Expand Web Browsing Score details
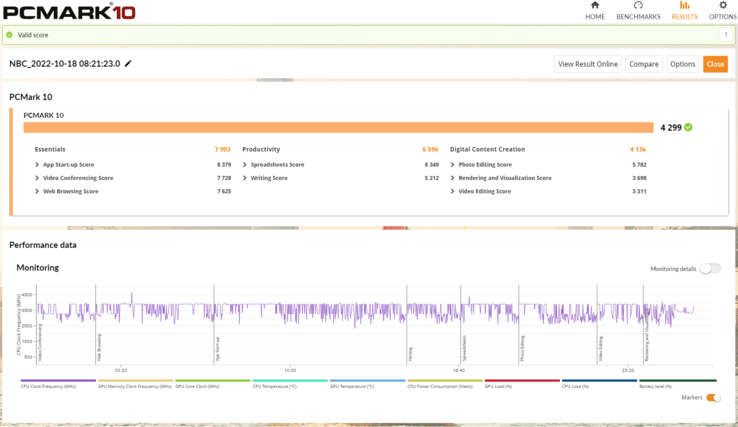 tap(37, 191)
